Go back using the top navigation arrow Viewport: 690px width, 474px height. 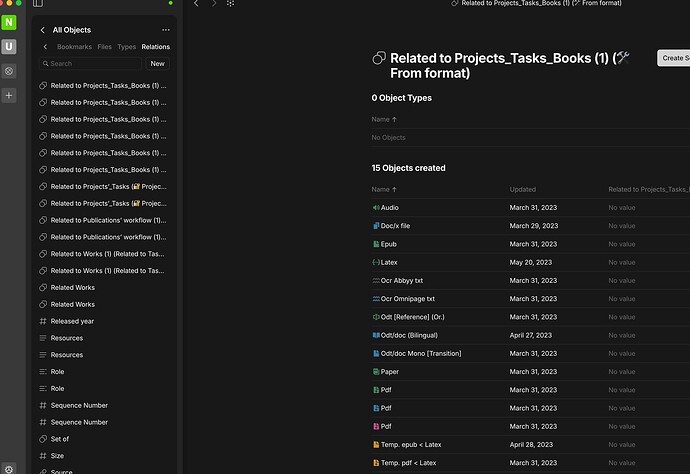click(196, 4)
